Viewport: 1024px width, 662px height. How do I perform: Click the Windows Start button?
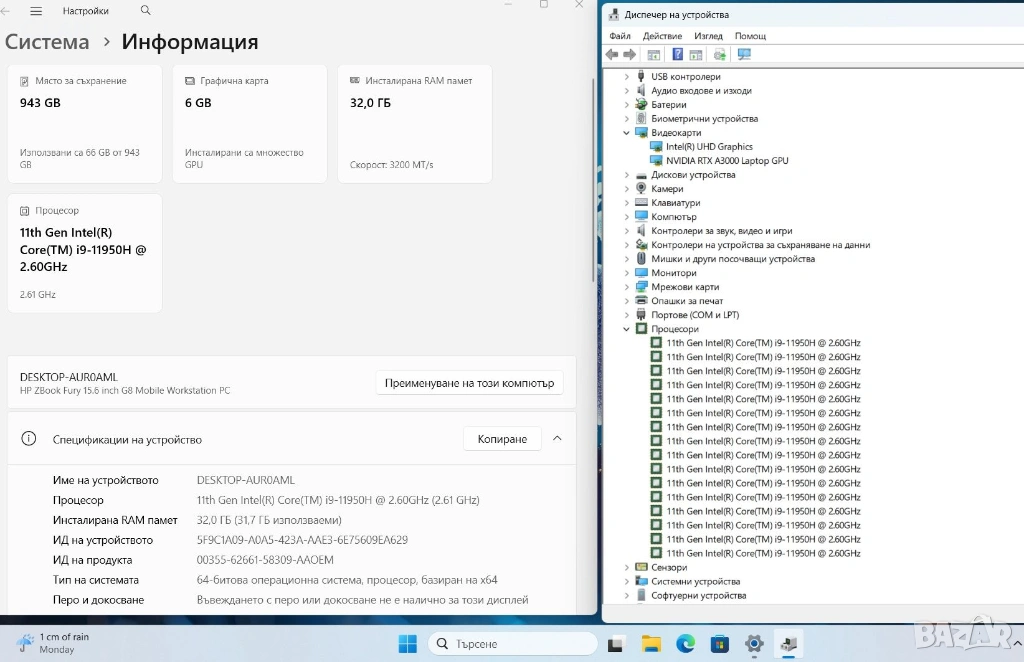(408, 644)
